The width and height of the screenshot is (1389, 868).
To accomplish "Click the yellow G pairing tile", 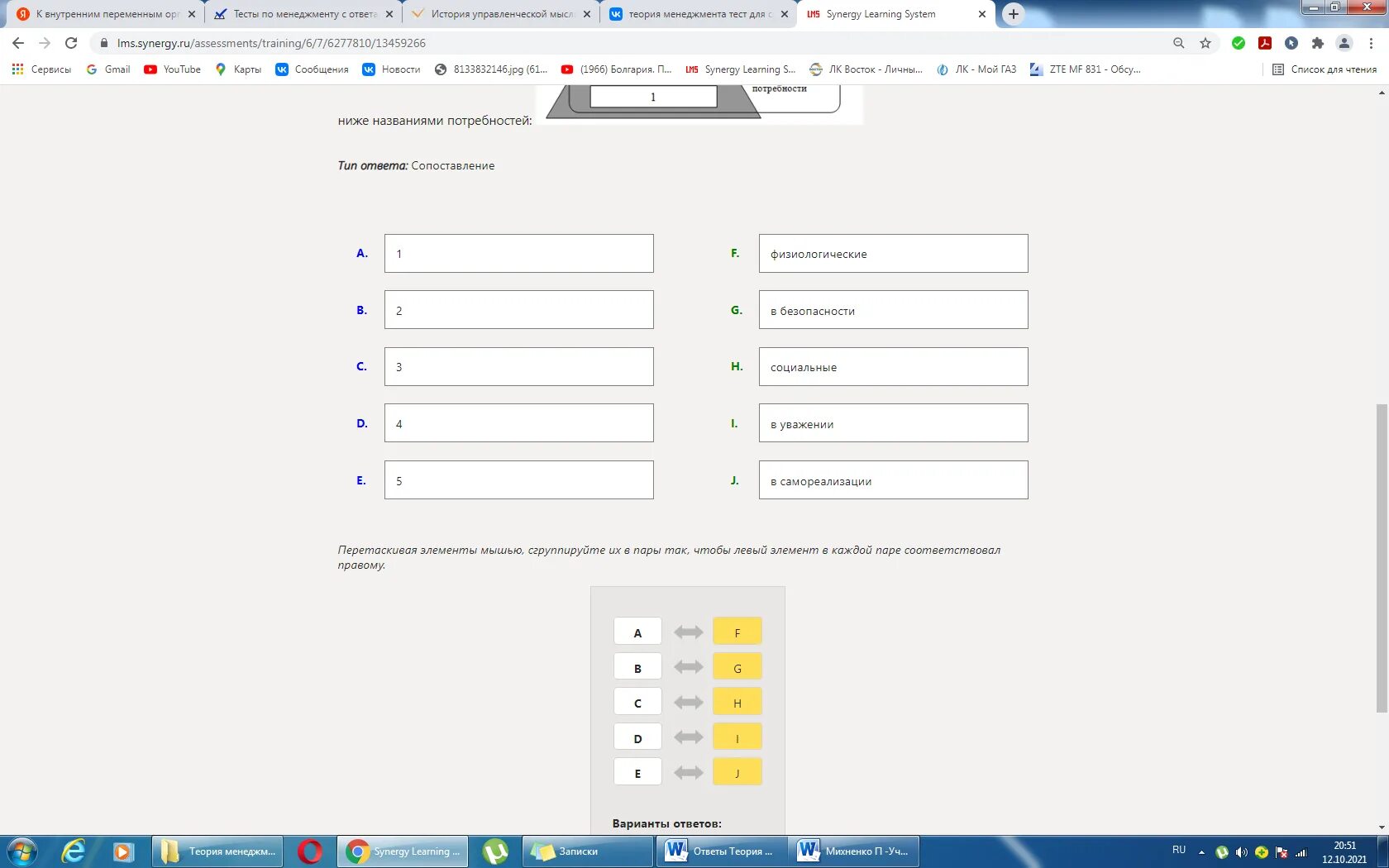I will [737, 667].
